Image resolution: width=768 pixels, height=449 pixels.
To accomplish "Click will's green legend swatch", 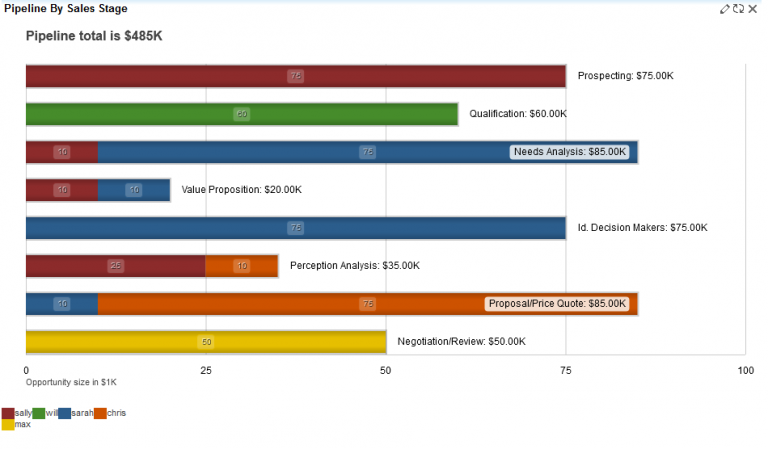I will click(x=39, y=413).
